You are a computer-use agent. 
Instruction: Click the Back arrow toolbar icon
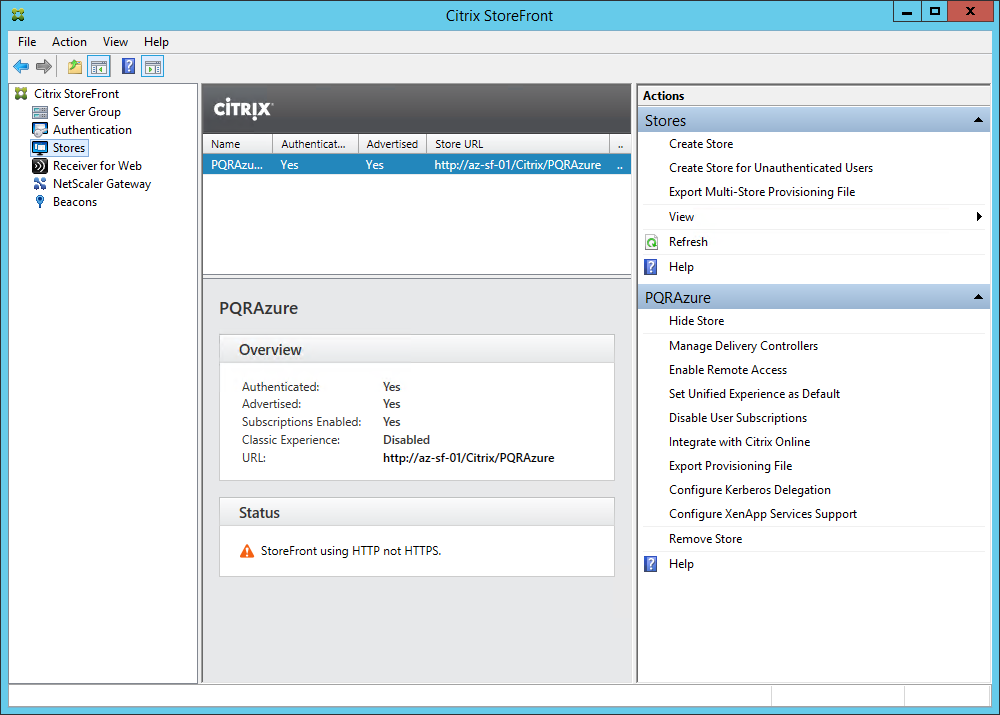[21, 66]
